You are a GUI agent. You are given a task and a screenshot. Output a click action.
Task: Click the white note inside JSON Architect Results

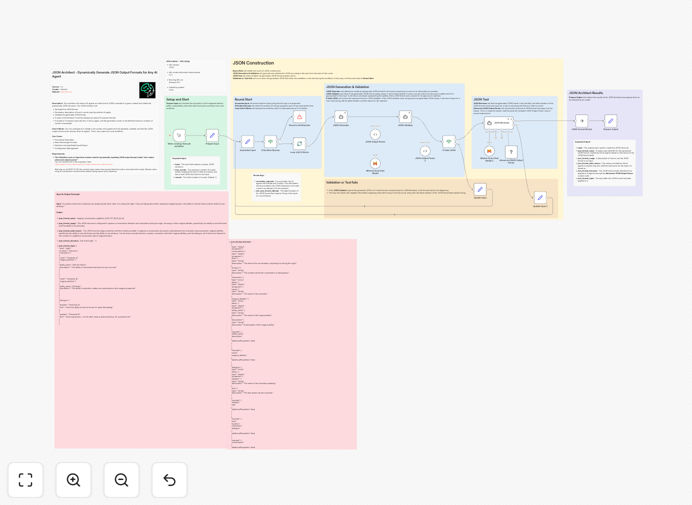[x=605, y=162]
